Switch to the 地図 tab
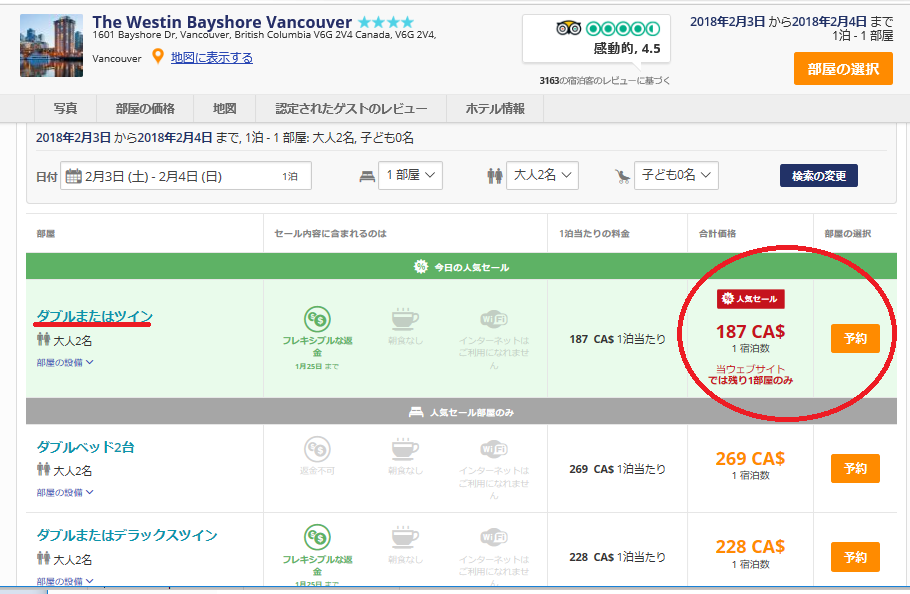The height and width of the screenshot is (594, 910). pyautogui.click(x=225, y=108)
